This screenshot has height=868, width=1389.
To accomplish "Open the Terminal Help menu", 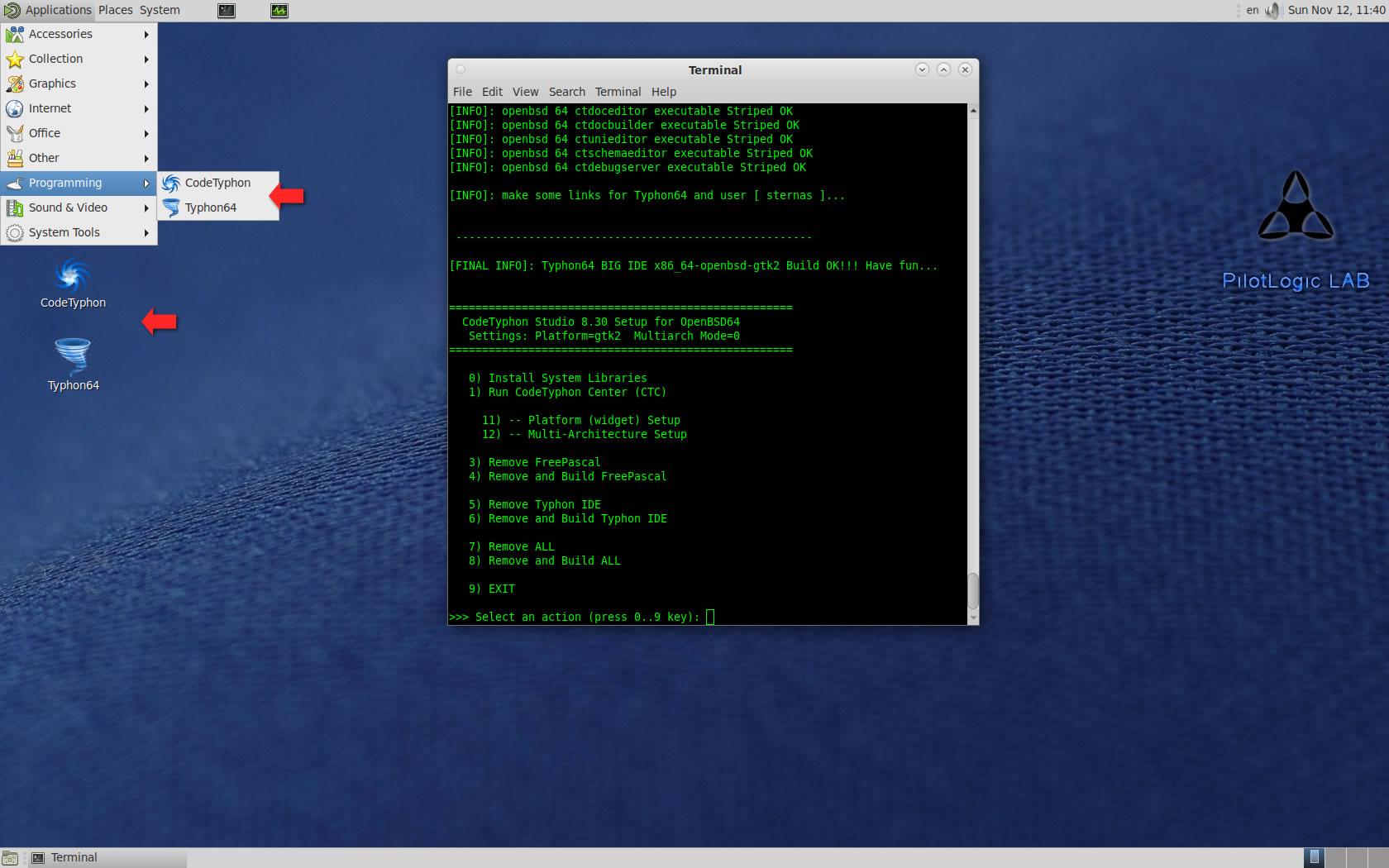I will (663, 92).
